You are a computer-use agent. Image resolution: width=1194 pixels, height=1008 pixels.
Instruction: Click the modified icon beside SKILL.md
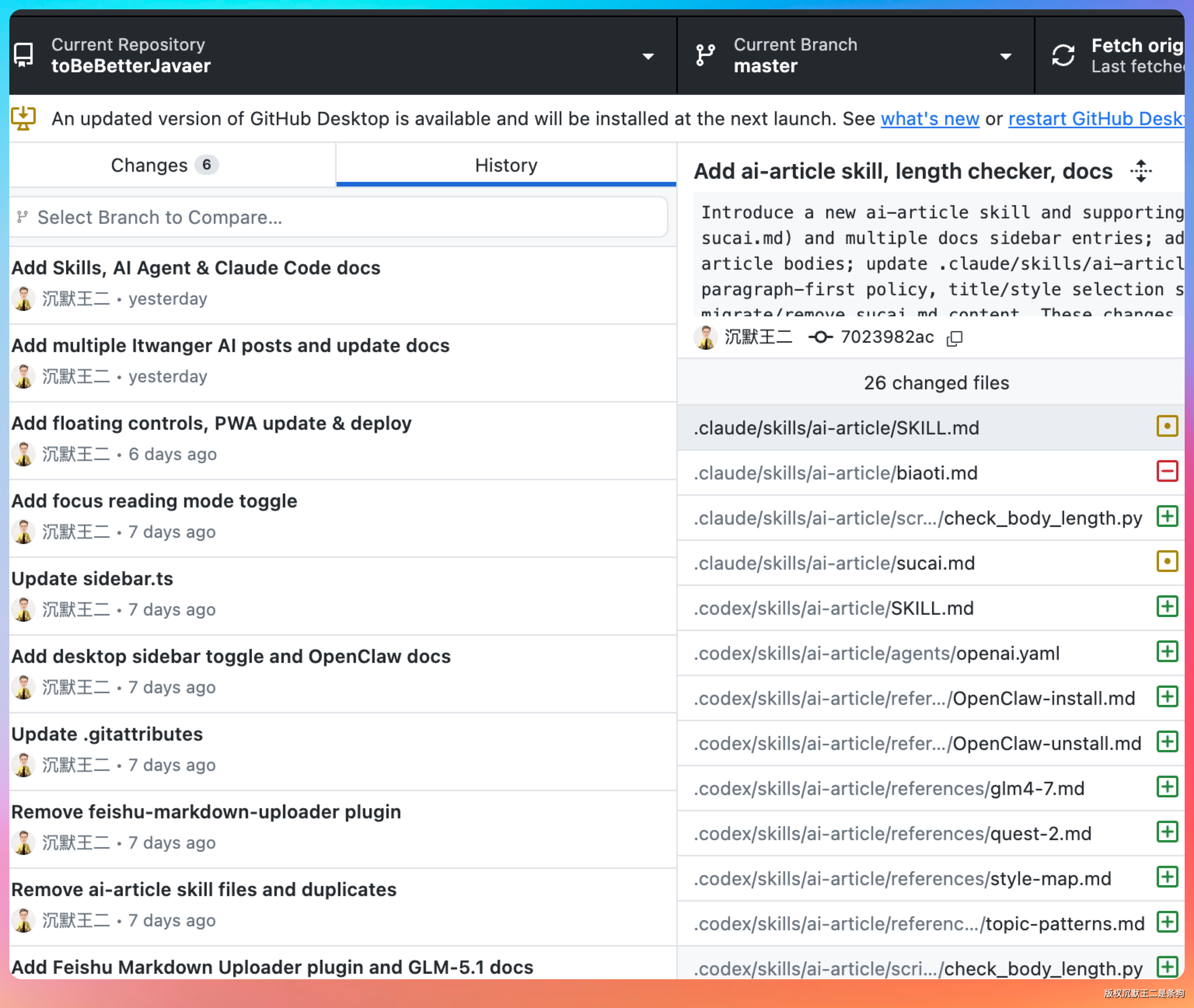click(x=1166, y=426)
